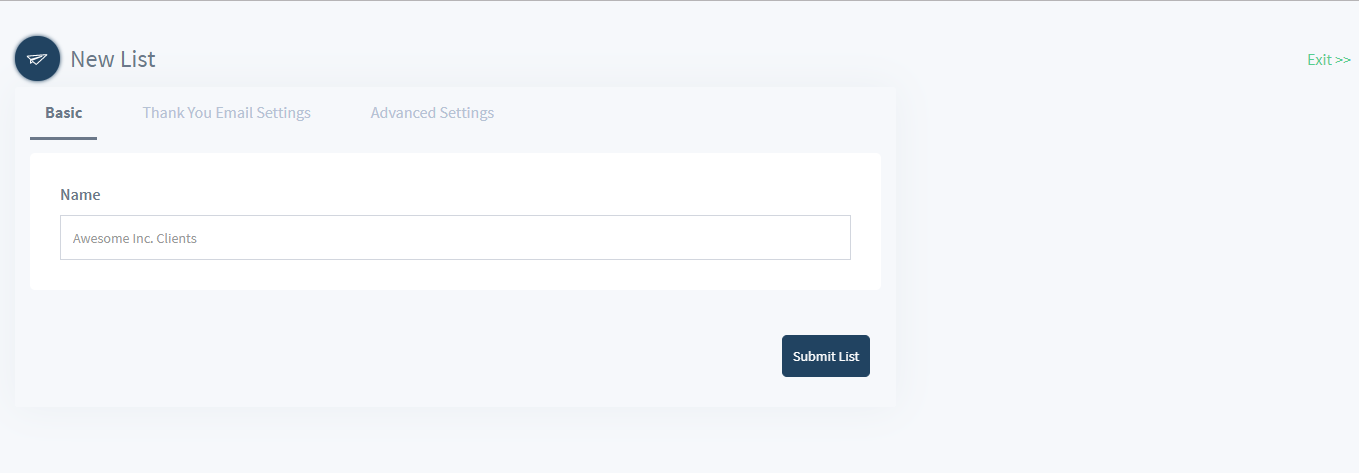Click the New List page heading
The width and height of the screenshot is (1359, 473).
click(x=113, y=59)
